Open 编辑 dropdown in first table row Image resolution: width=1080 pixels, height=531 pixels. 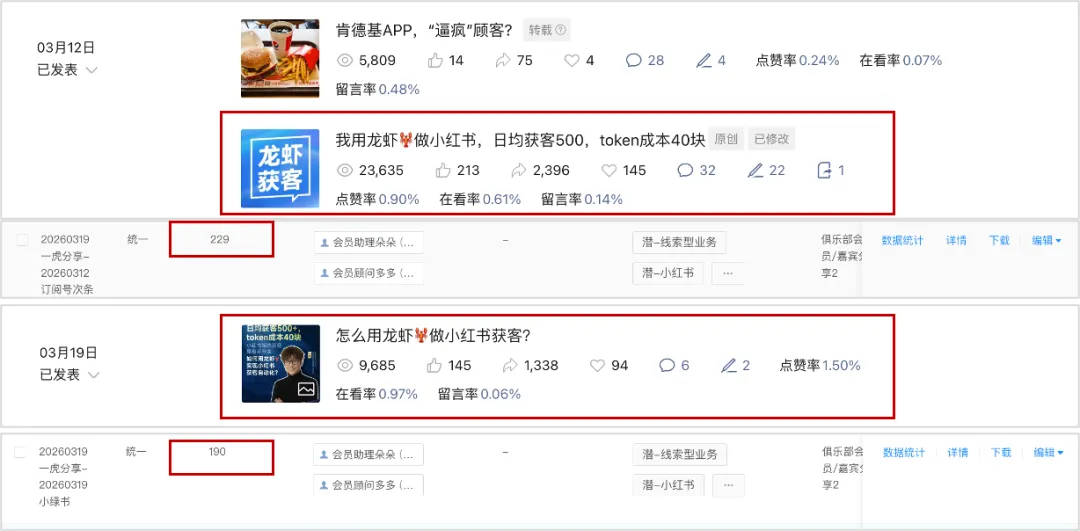1046,240
